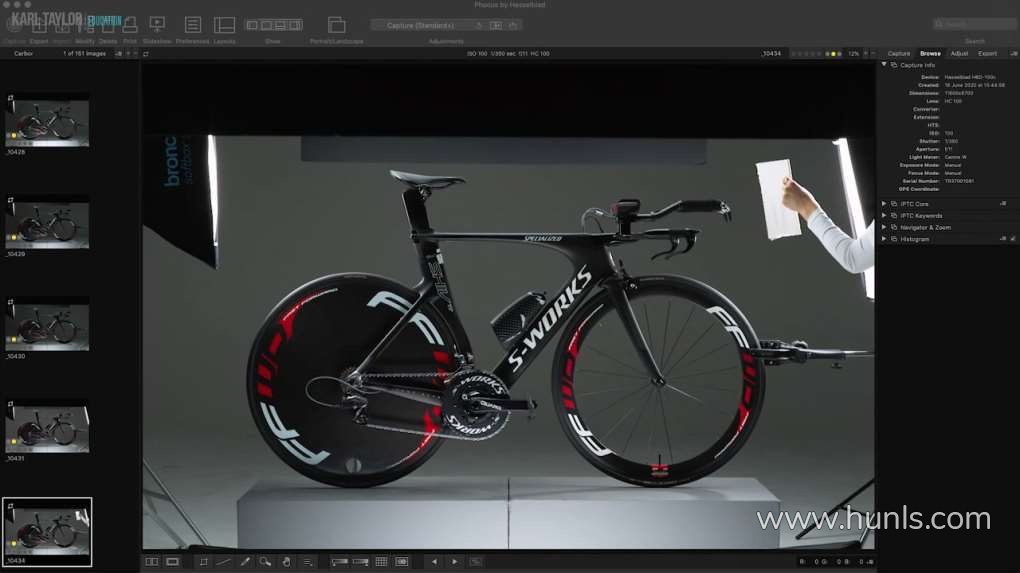Toggle third Show layout button in toolbar
This screenshot has width=1020, height=573.
[280, 25]
